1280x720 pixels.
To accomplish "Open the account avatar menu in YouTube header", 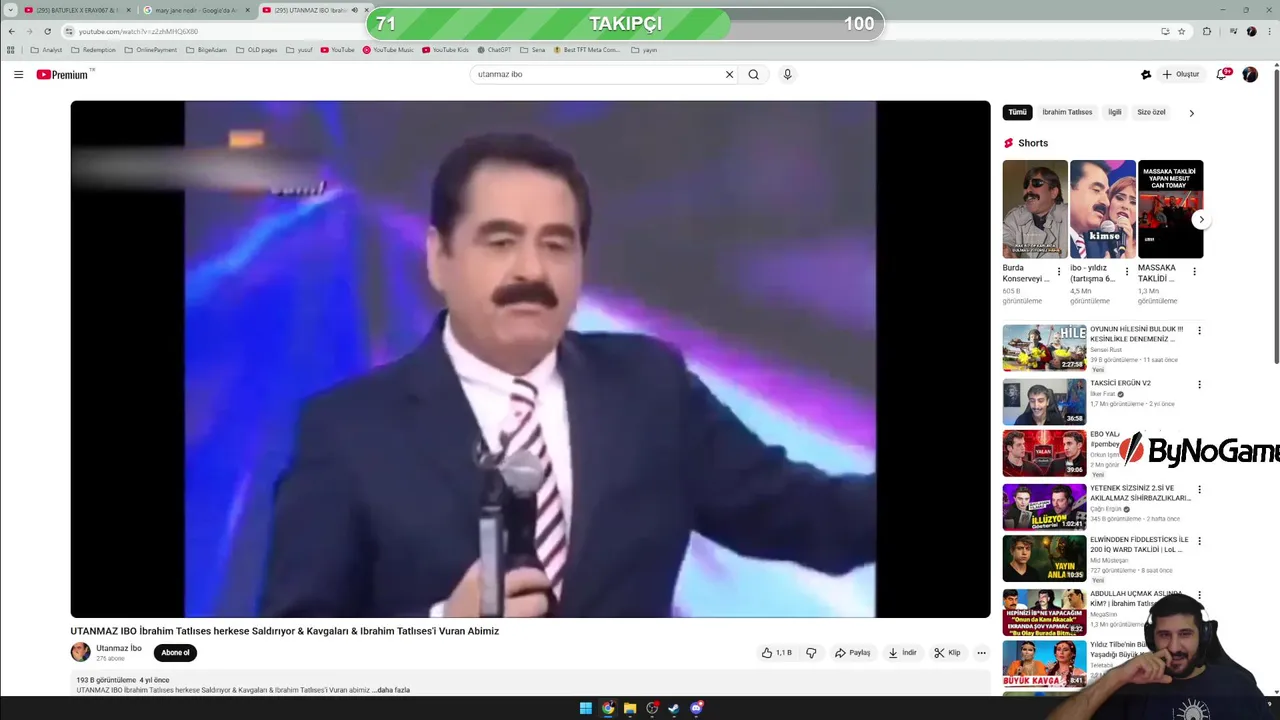I will pyautogui.click(x=1250, y=74).
